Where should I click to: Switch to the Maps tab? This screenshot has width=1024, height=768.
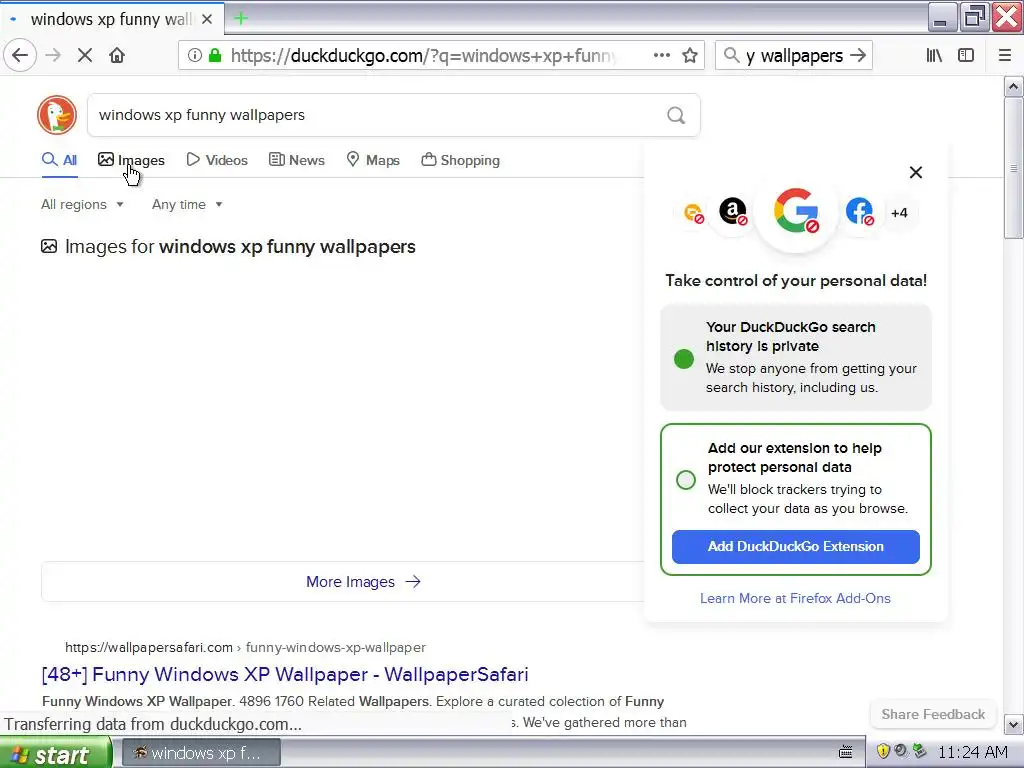[x=373, y=160]
